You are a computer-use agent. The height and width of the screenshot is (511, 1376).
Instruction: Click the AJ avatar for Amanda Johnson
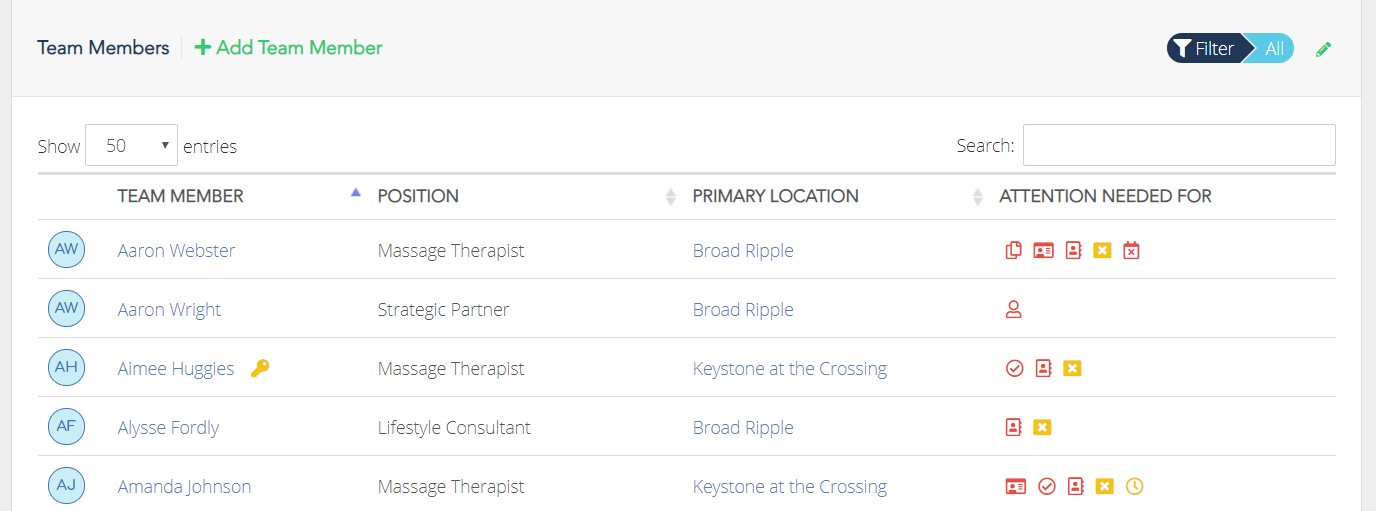tap(66, 486)
